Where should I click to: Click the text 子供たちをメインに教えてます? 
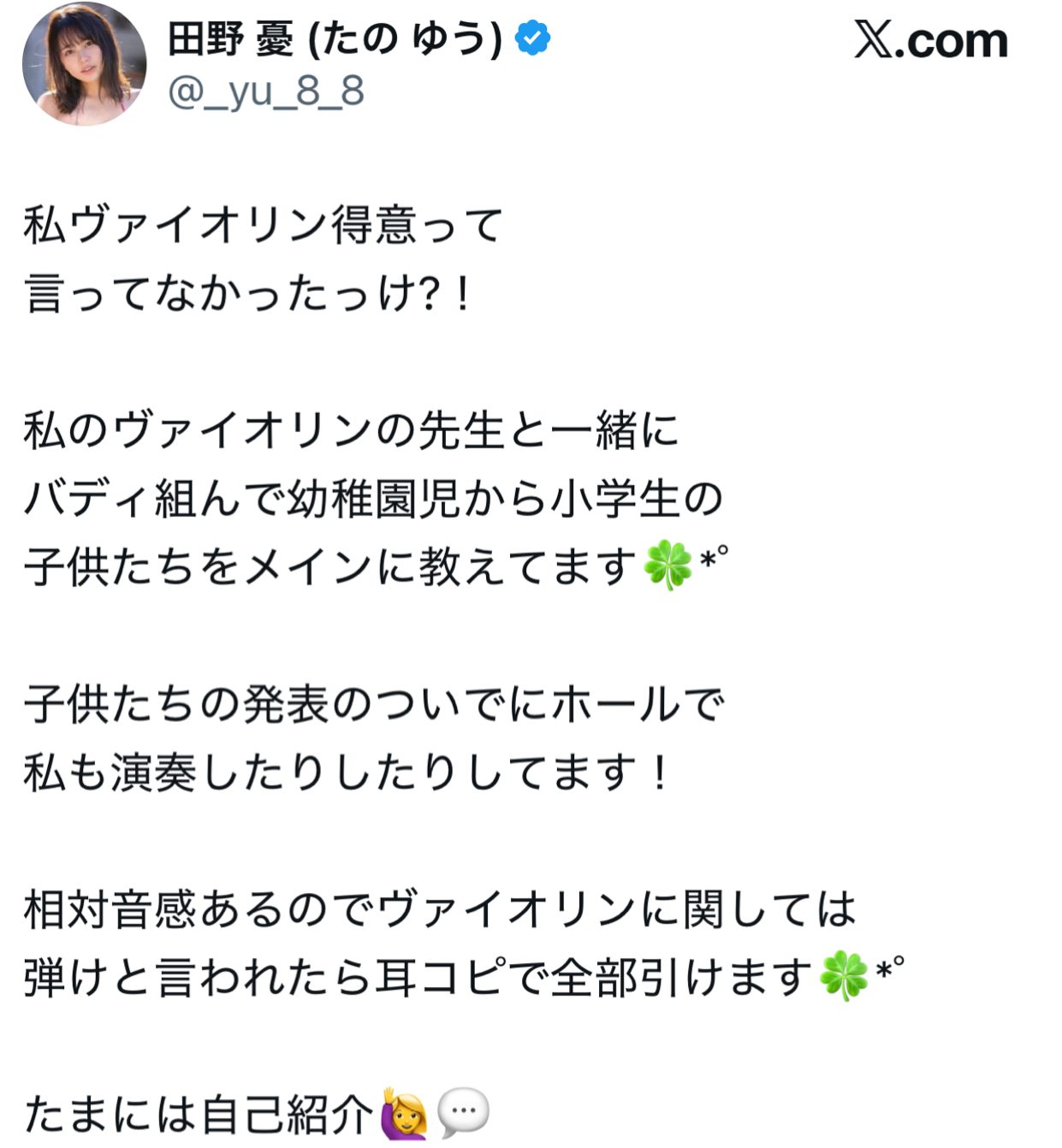click(x=331, y=567)
